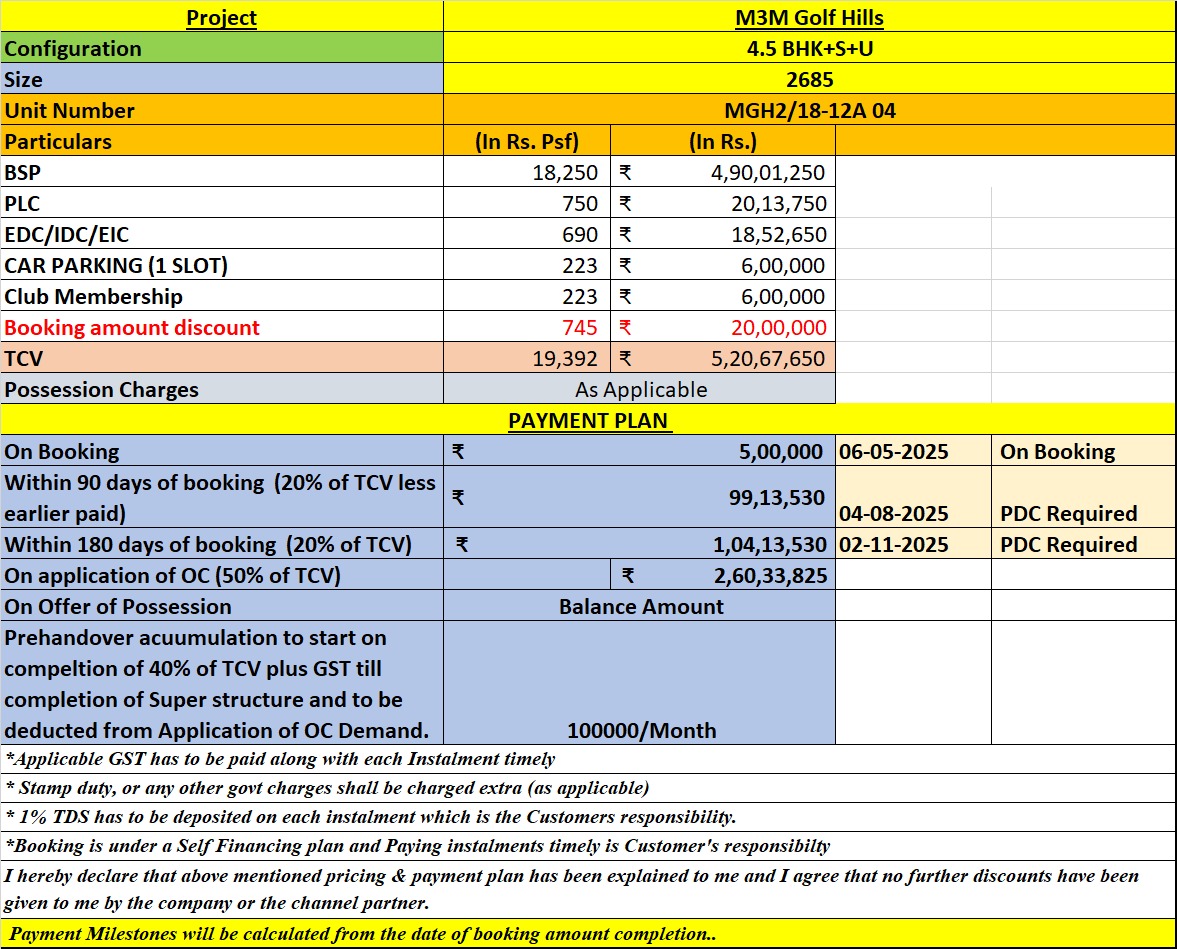Select the underlined "Project" header cell
Image resolution: width=1177 pixels, height=949 pixels.
pos(221,17)
